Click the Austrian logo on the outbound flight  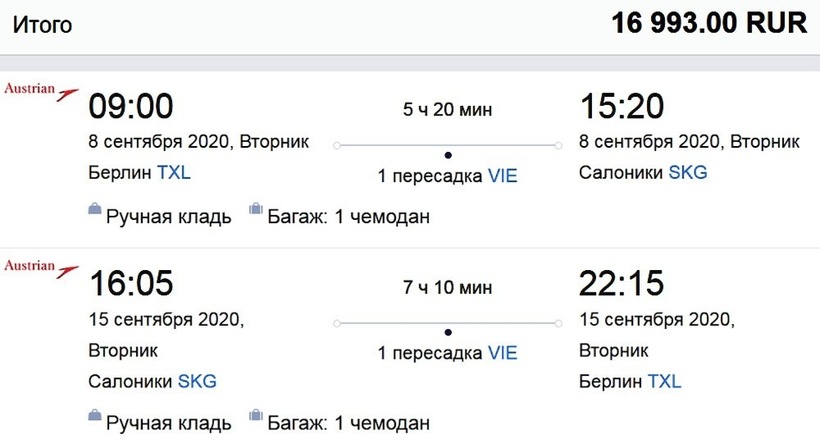pos(41,91)
